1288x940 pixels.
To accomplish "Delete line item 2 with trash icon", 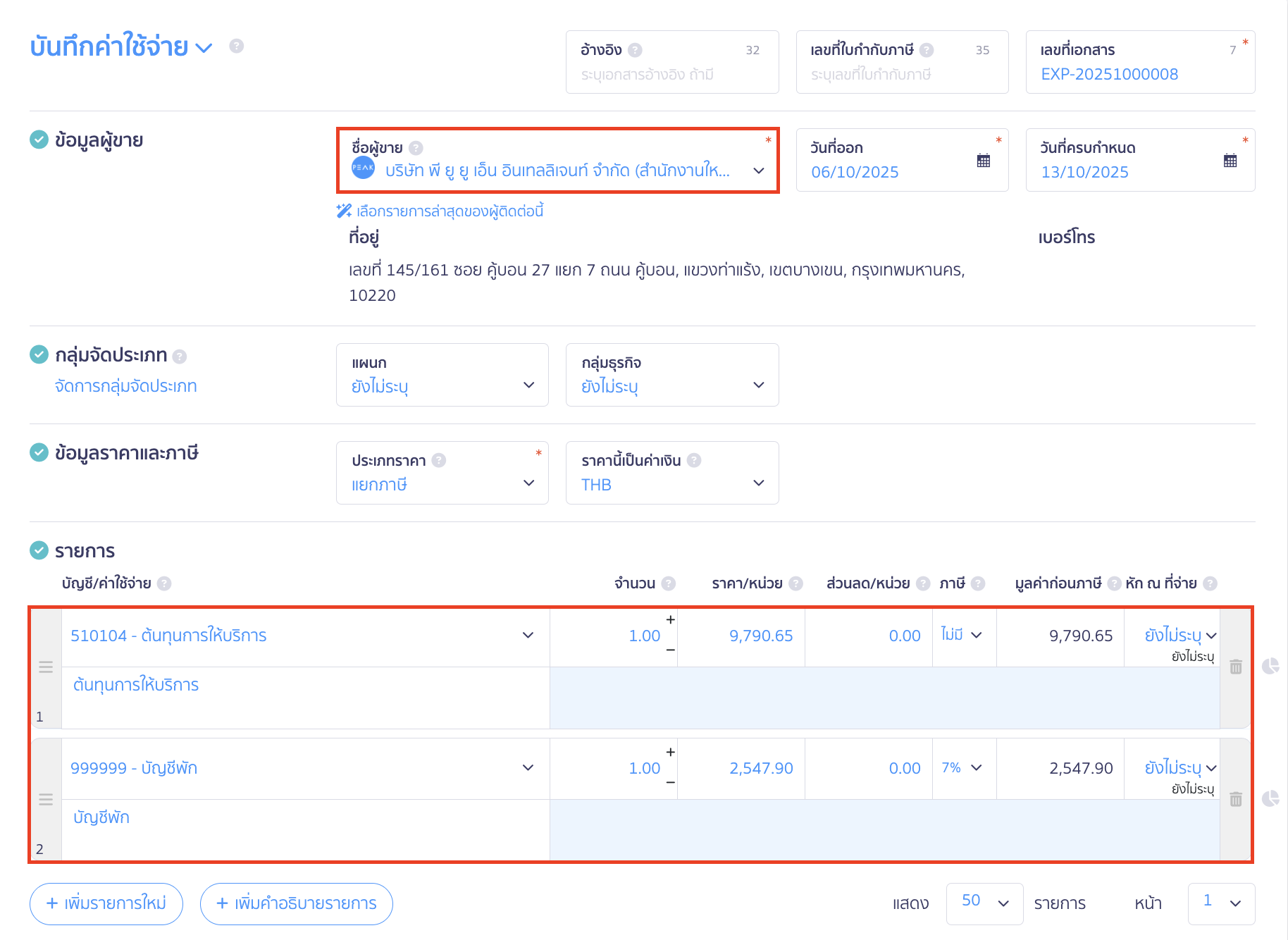I will [x=1235, y=799].
